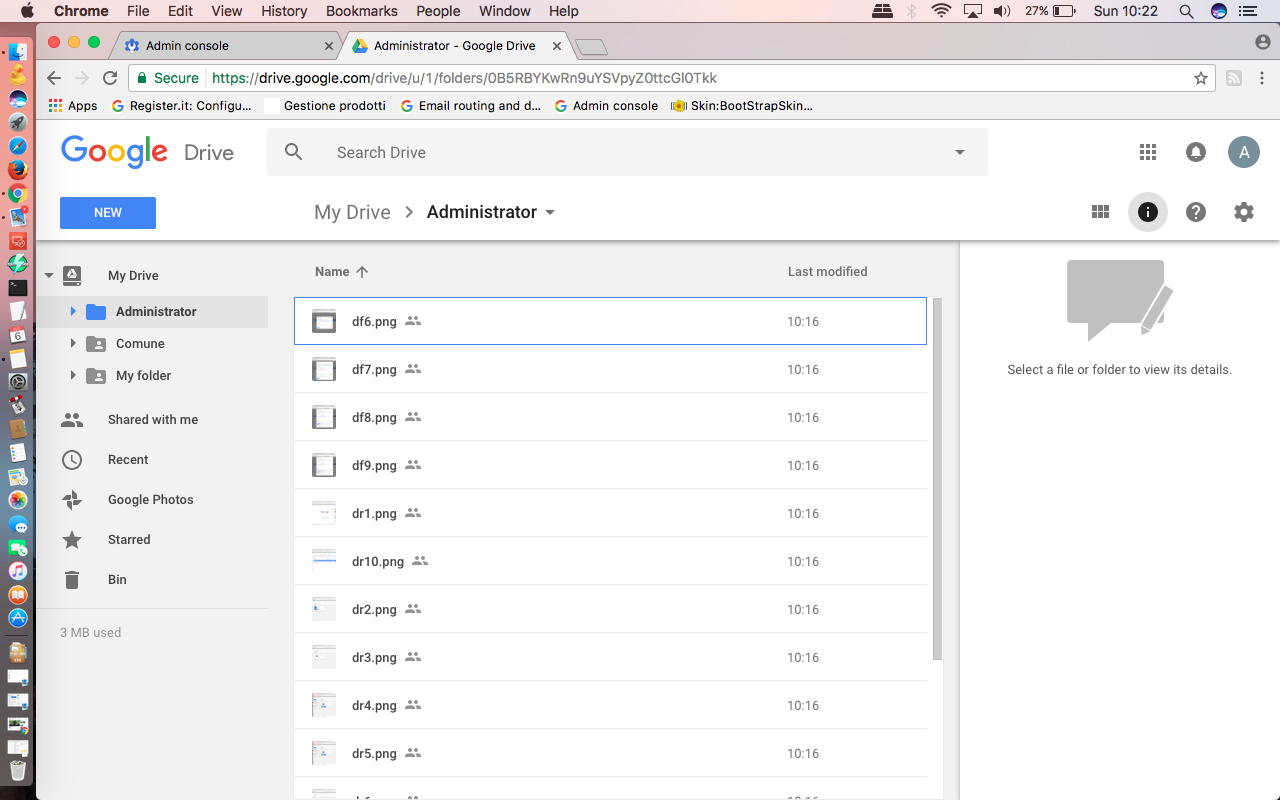Image resolution: width=1280 pixels, height=800 pixels.
Task: Open the Google apps grid launcher
Action: (1148, 152)
